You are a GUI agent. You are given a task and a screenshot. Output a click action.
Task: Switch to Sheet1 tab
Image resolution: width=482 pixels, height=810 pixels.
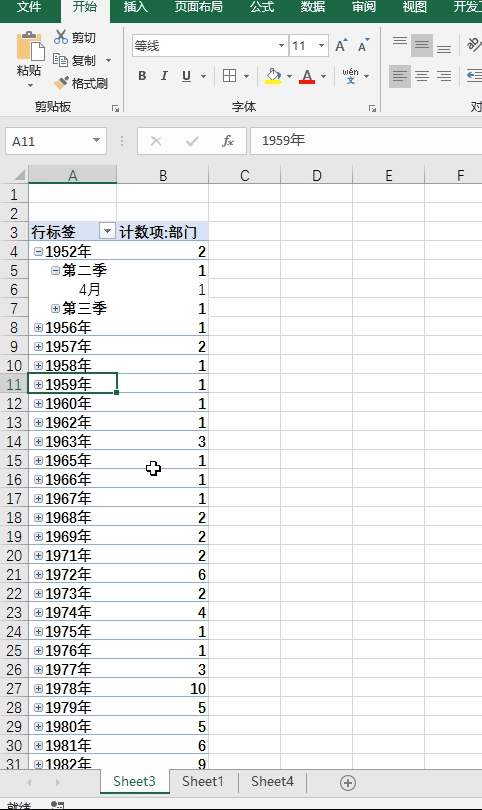coord(203,782)
